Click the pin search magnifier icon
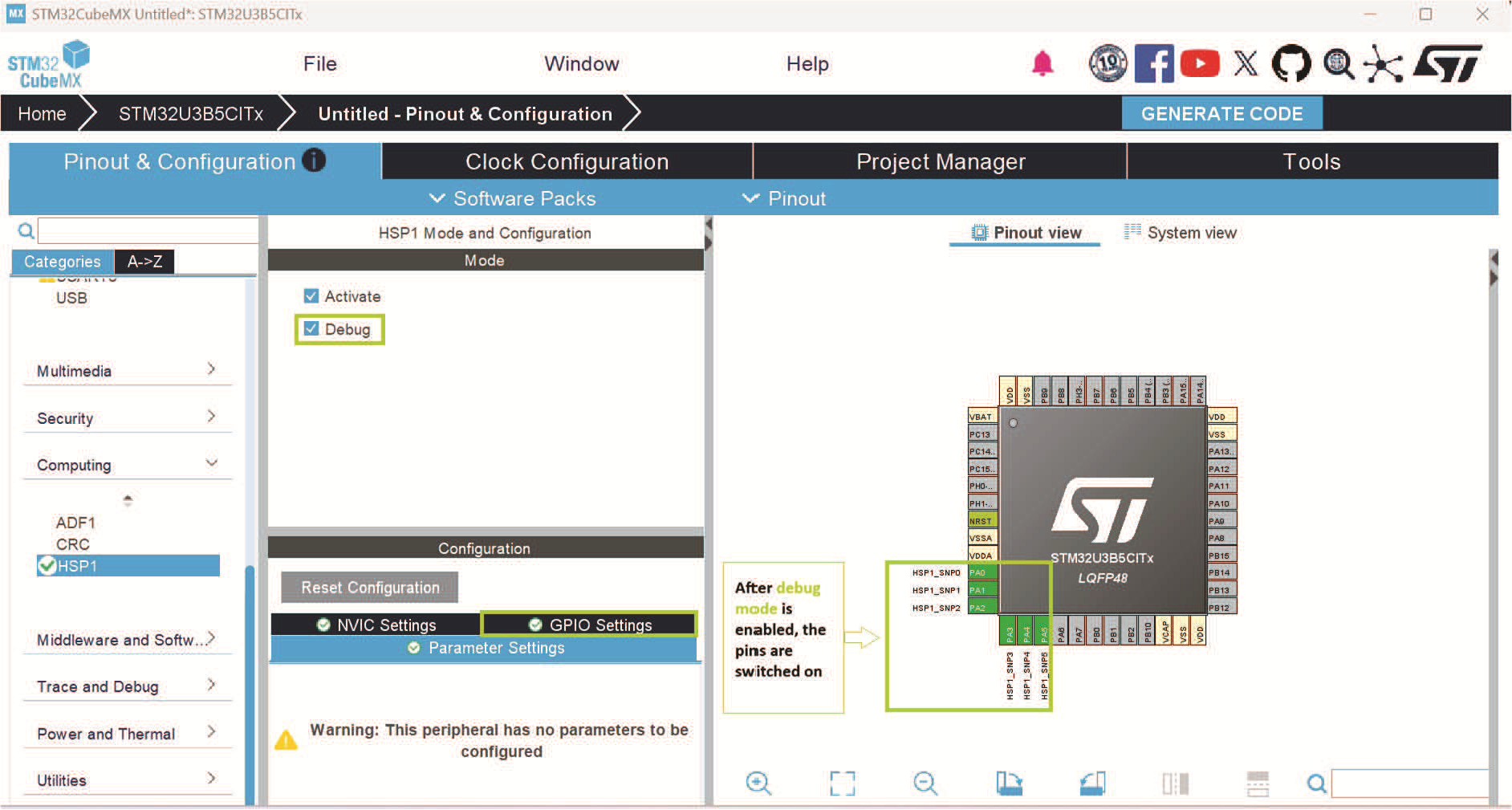1512x810 pixels. pos(1316,783)
